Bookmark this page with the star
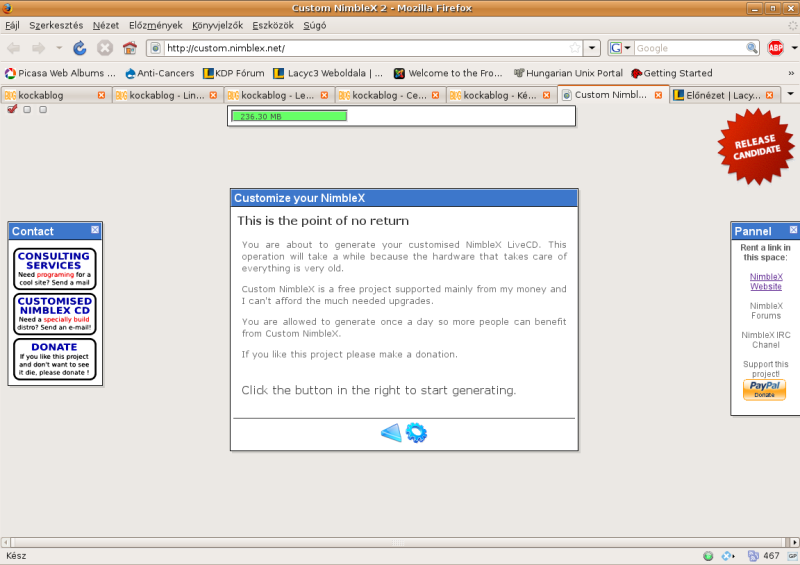The height and width of the screenshot is (565, 800). click(575, 48)
